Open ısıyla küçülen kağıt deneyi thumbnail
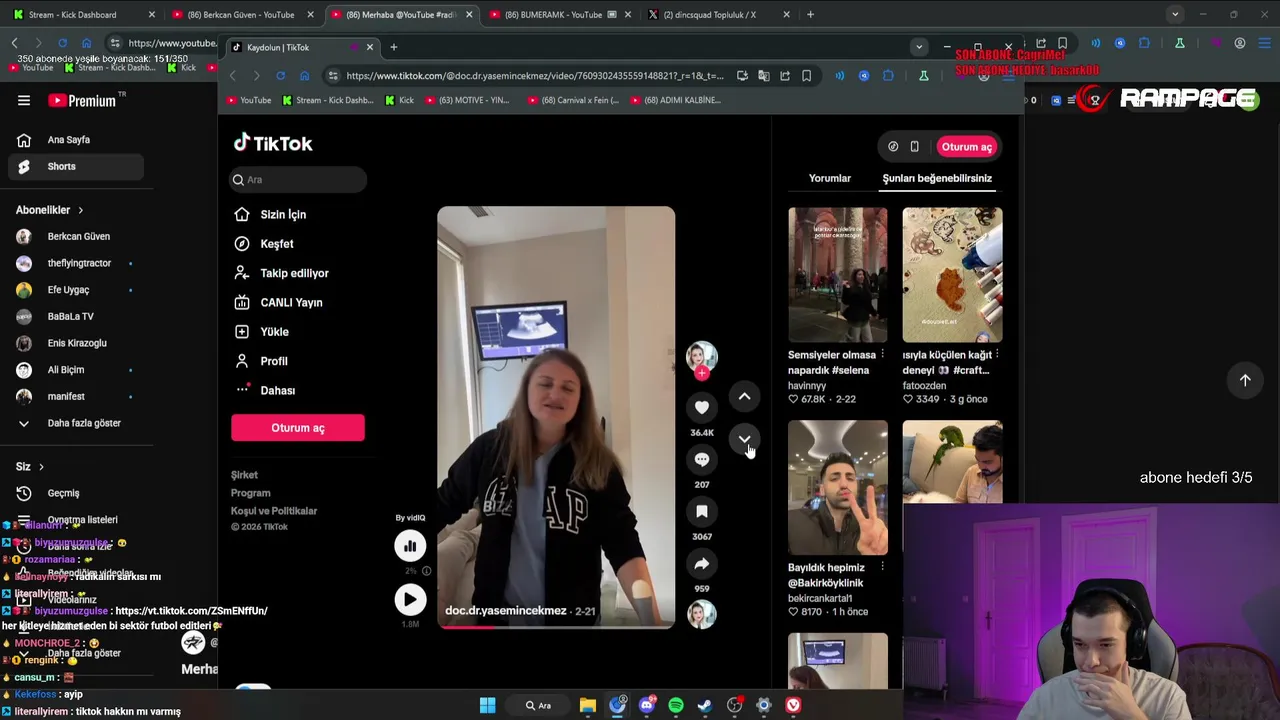The height and width of the screenshot is (720, 1280). pos(952,275)
